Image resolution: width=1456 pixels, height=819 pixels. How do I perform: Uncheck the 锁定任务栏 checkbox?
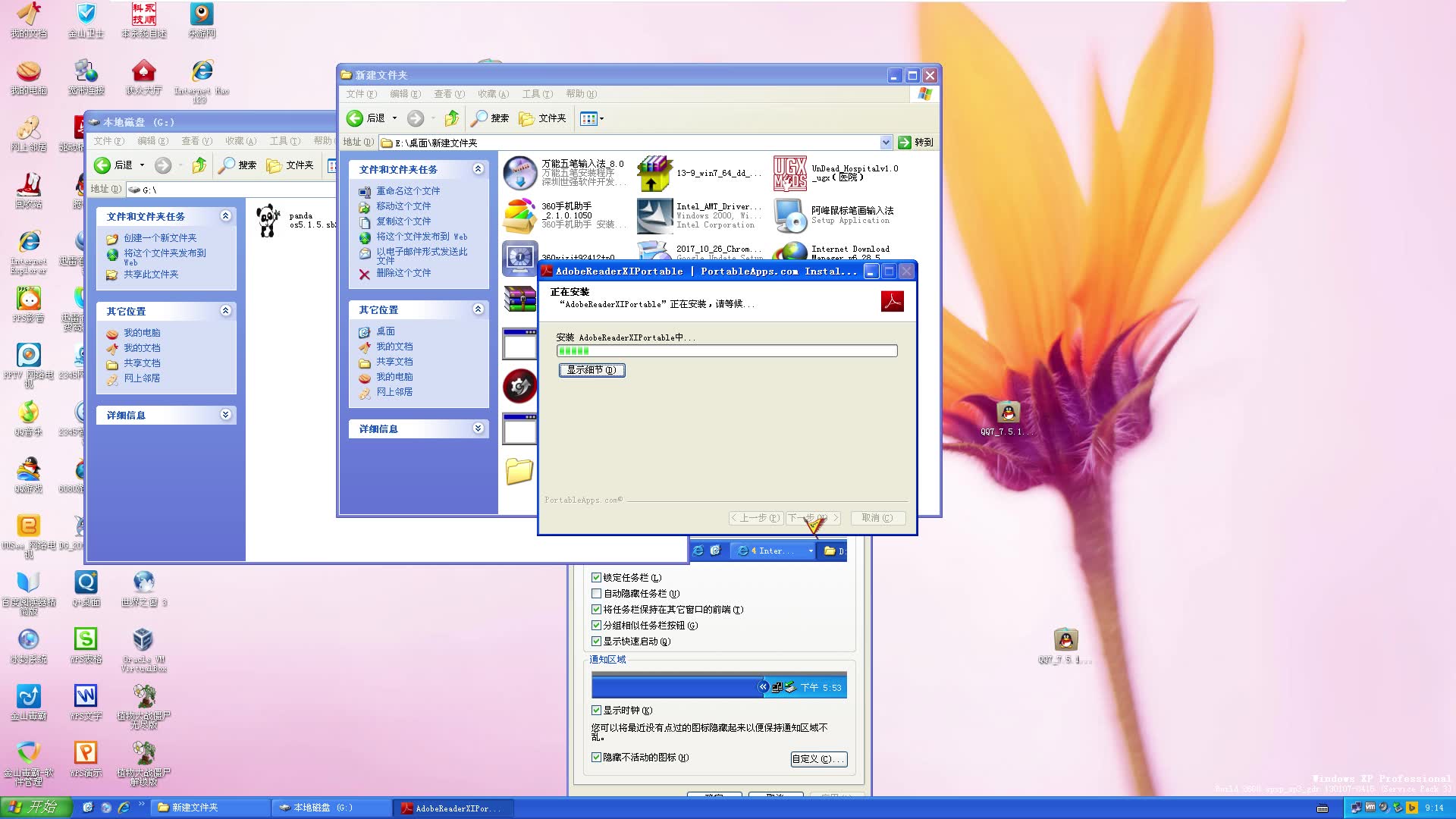coord(597,577)
